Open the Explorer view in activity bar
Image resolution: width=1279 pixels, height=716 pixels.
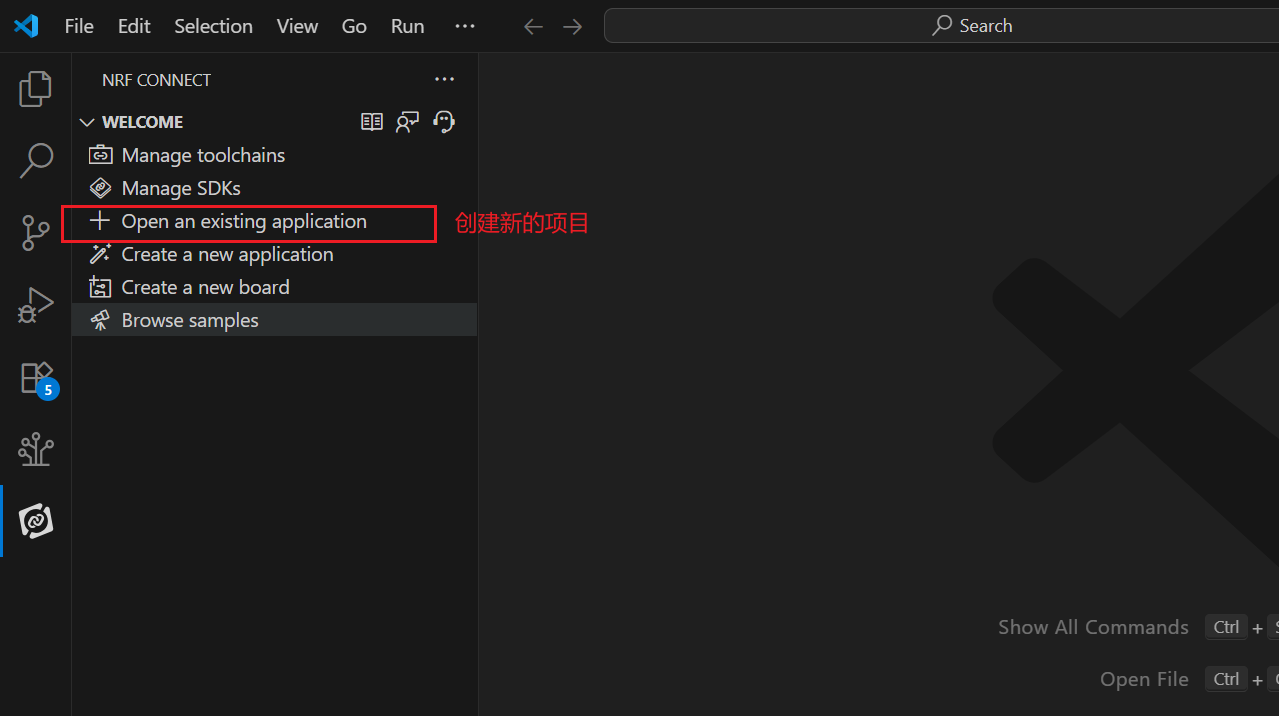(x=36, y=89)
